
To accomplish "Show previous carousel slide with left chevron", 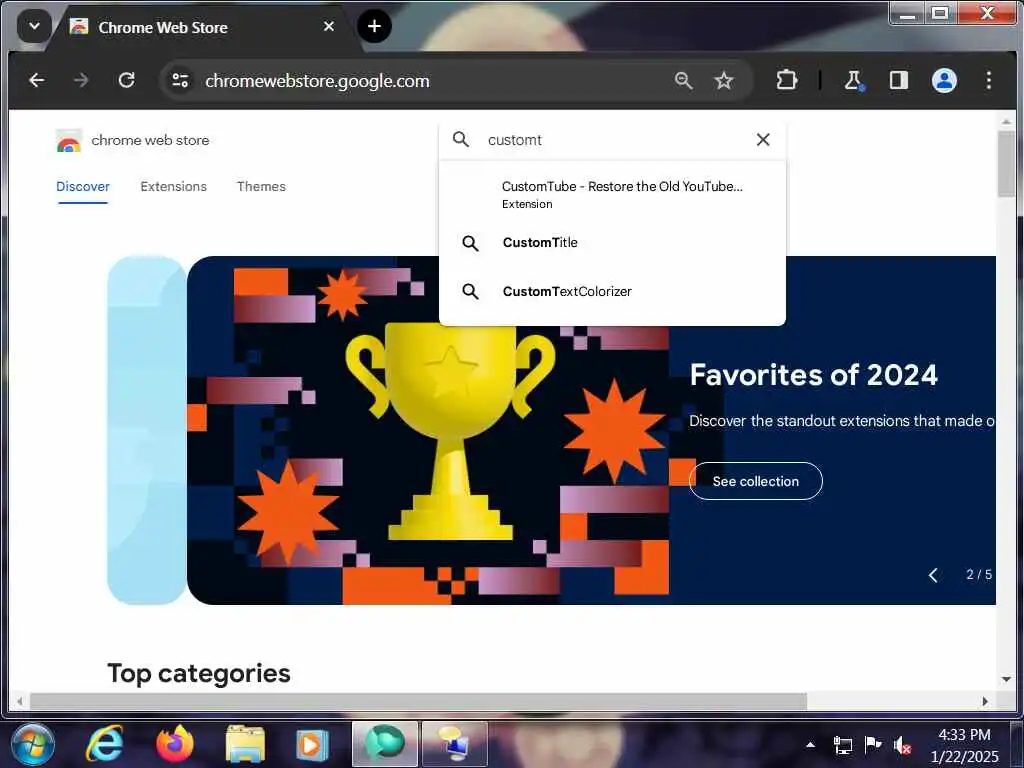I will point(933,575).
